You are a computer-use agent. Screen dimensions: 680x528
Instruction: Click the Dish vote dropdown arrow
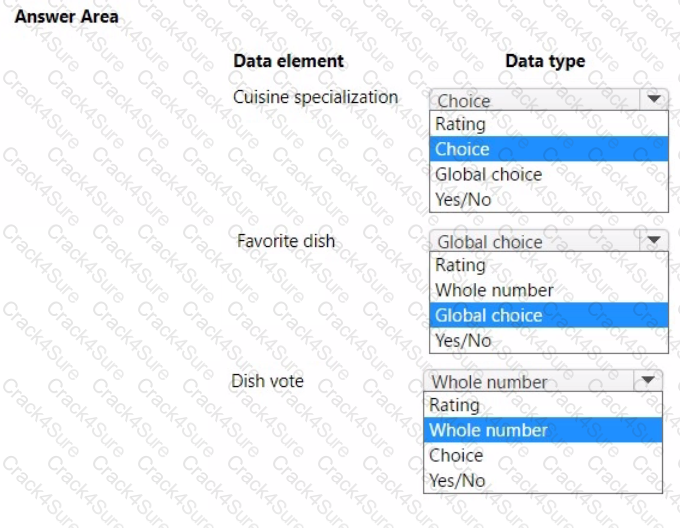pos(648,380)
